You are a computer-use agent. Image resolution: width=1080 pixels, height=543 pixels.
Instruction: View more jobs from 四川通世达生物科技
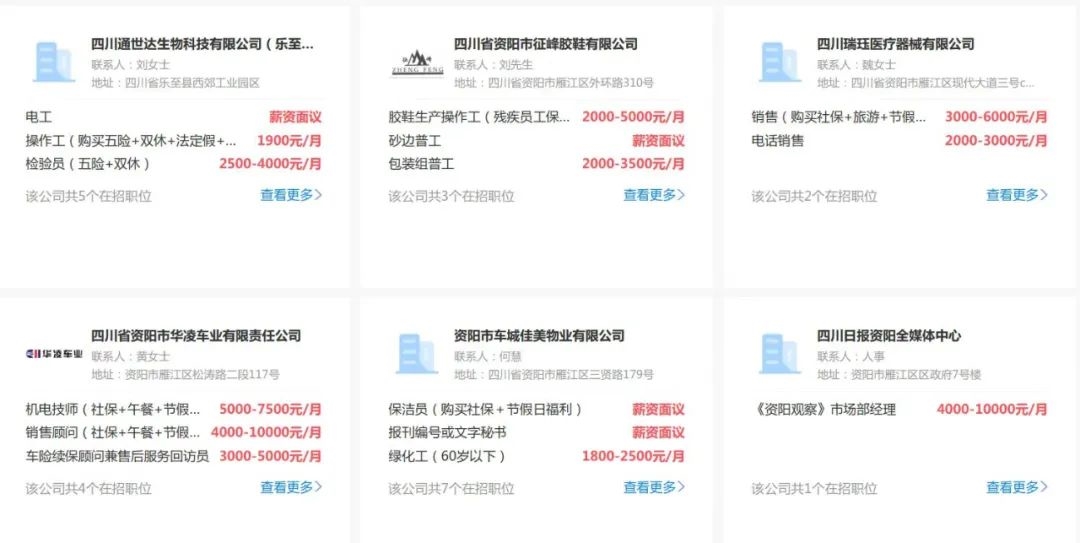pos(291,195)
